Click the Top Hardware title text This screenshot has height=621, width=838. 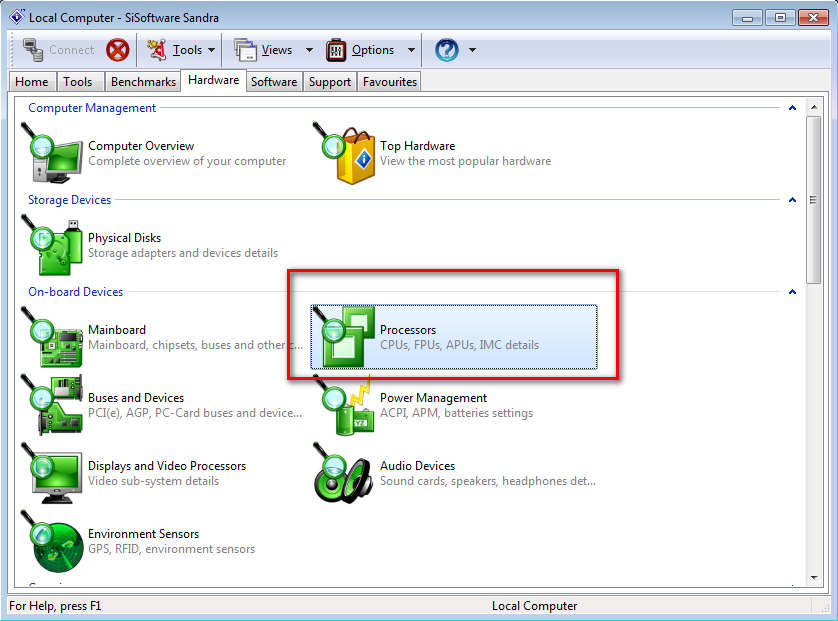[x=417, y=146]
